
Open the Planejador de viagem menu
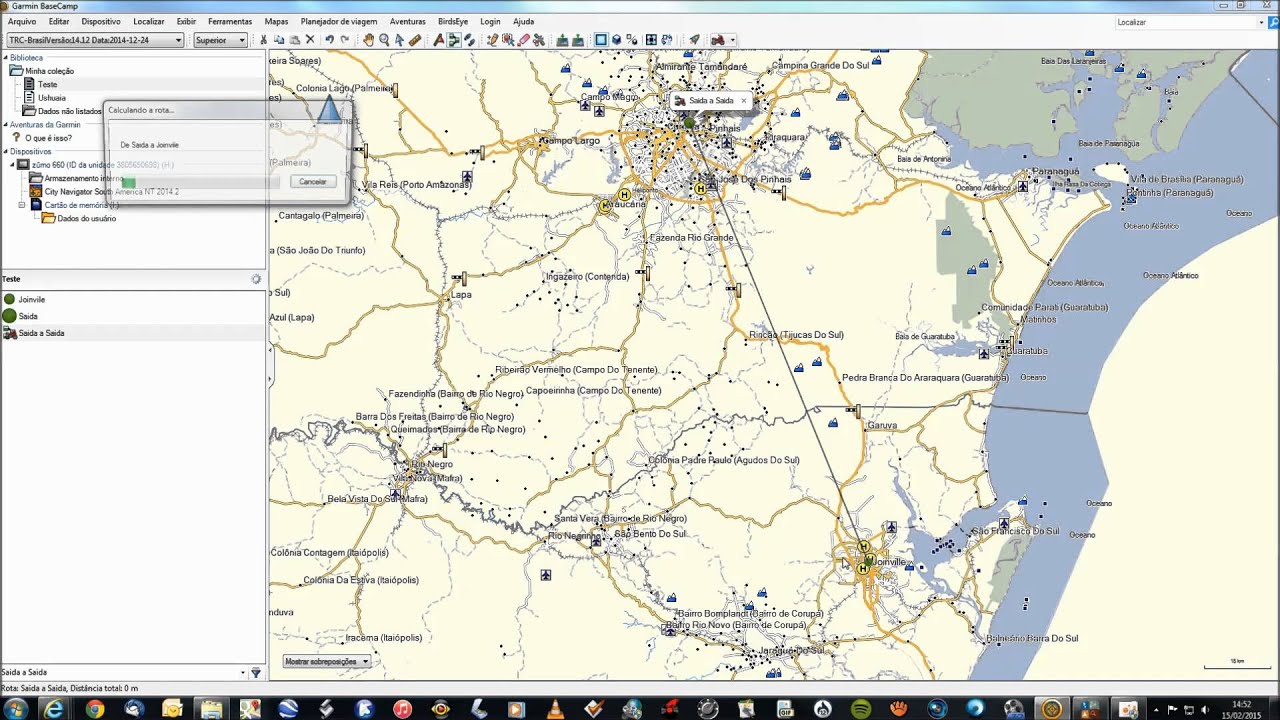point(339,21)
